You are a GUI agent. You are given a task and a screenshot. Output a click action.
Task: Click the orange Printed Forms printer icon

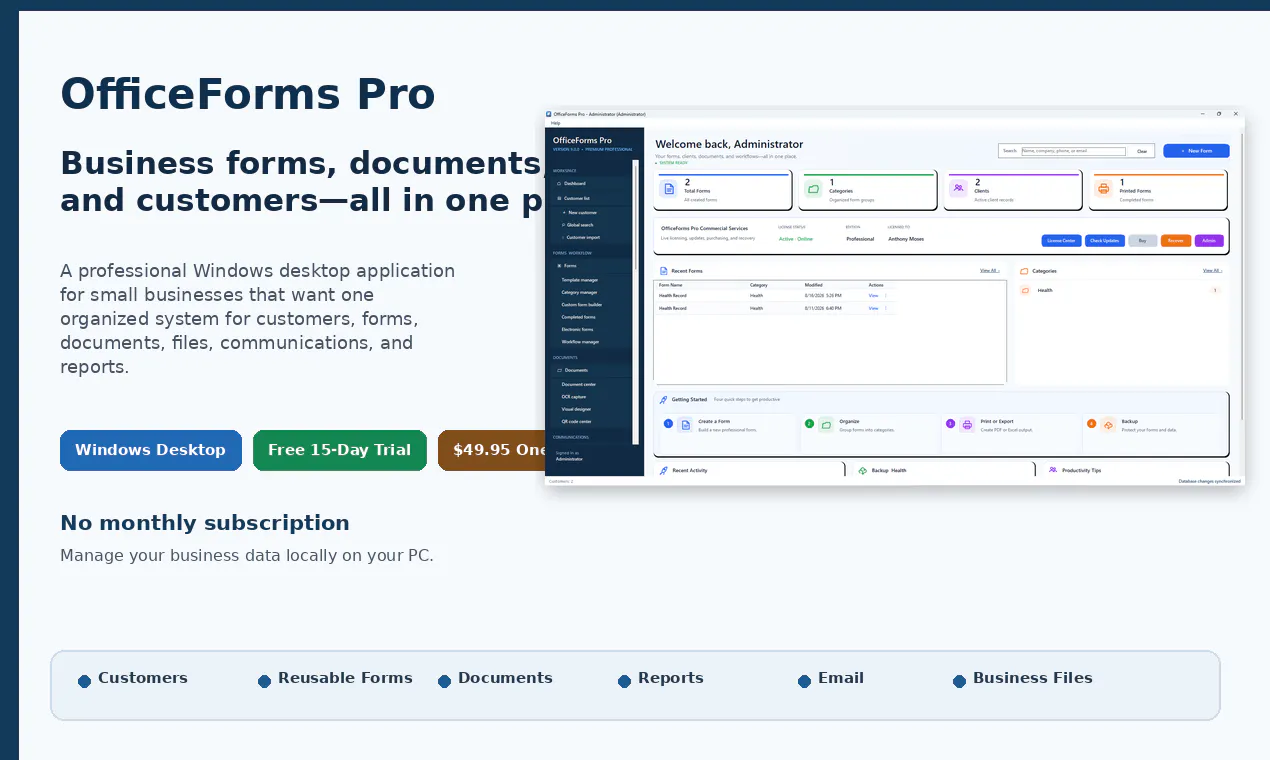[x=1103, y=188]
